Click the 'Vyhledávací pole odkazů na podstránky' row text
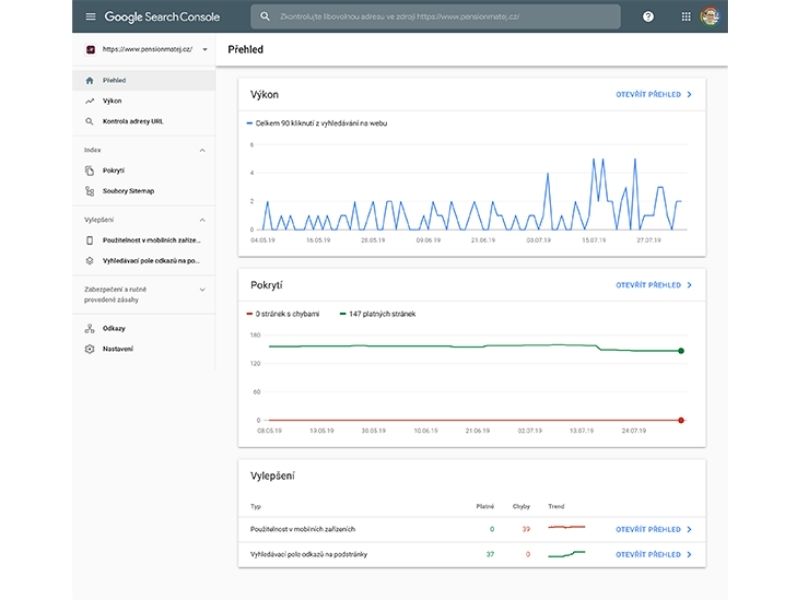The width and height of the screenshot is (800, 600). click(309, 555)
